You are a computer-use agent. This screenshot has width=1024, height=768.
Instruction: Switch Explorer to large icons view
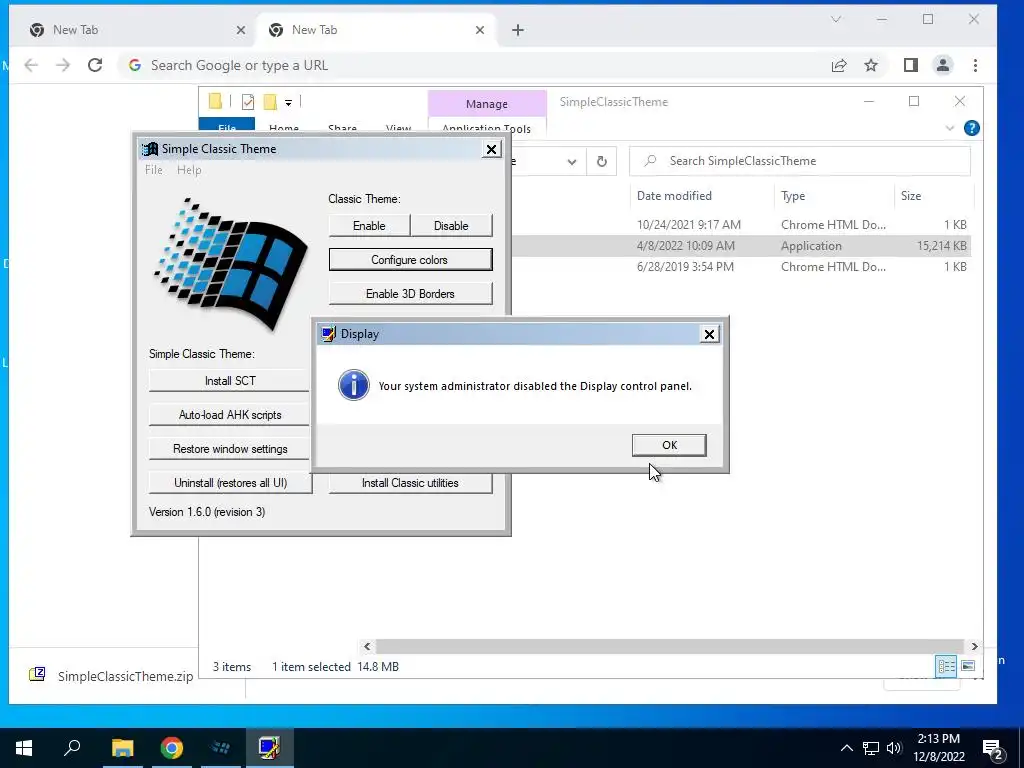(x=968, y=666)
